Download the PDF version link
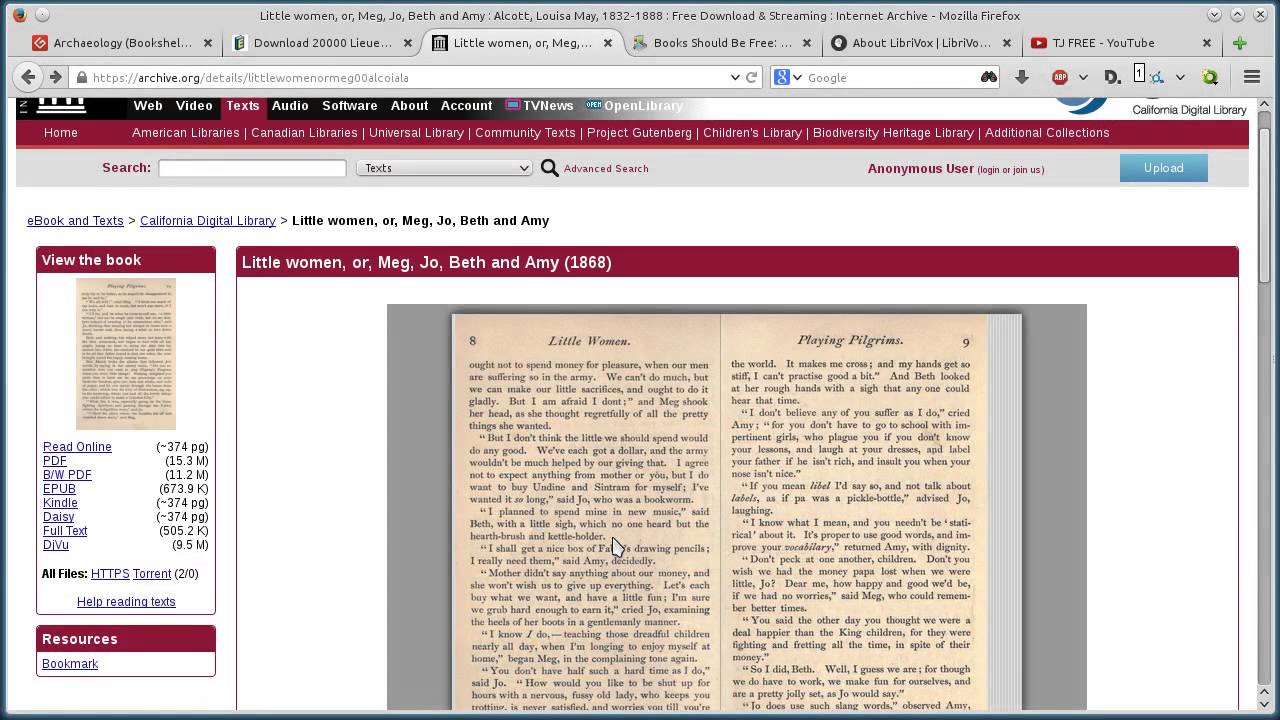 (55, 461)
